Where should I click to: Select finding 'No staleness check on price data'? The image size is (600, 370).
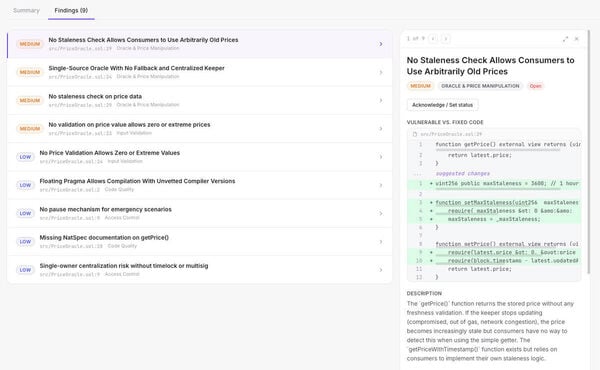[200, 100]
